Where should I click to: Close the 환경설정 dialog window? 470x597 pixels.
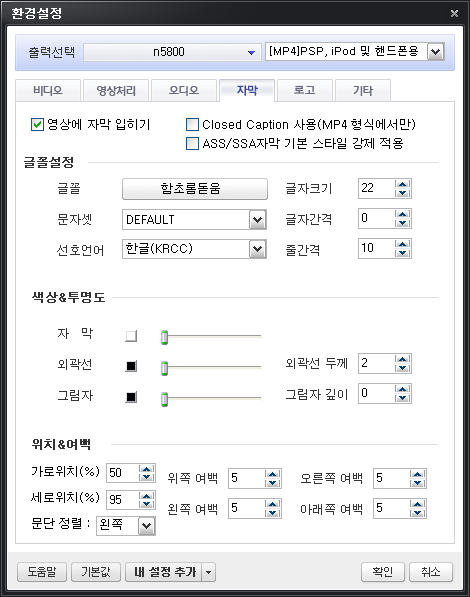454,13
